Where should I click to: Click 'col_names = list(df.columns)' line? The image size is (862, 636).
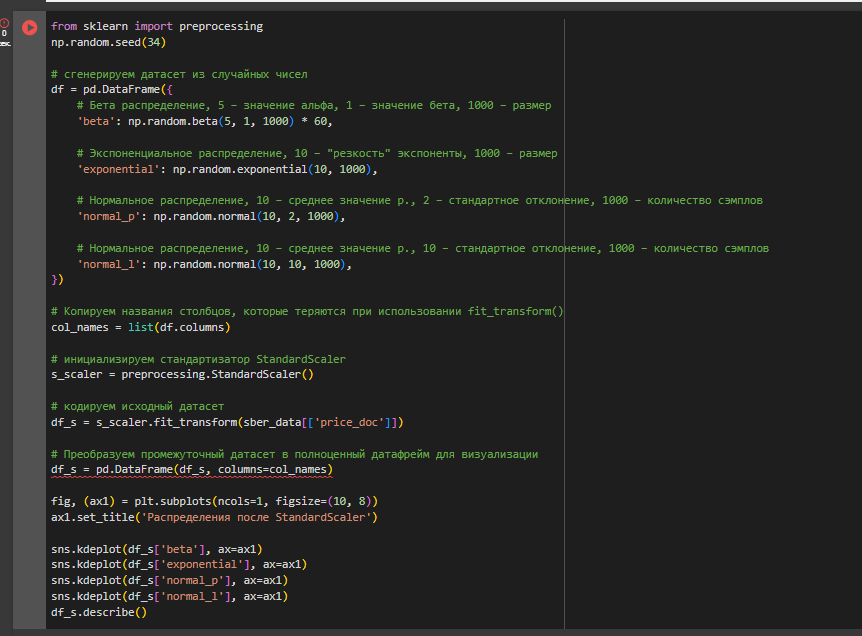[x=141, y=328]
